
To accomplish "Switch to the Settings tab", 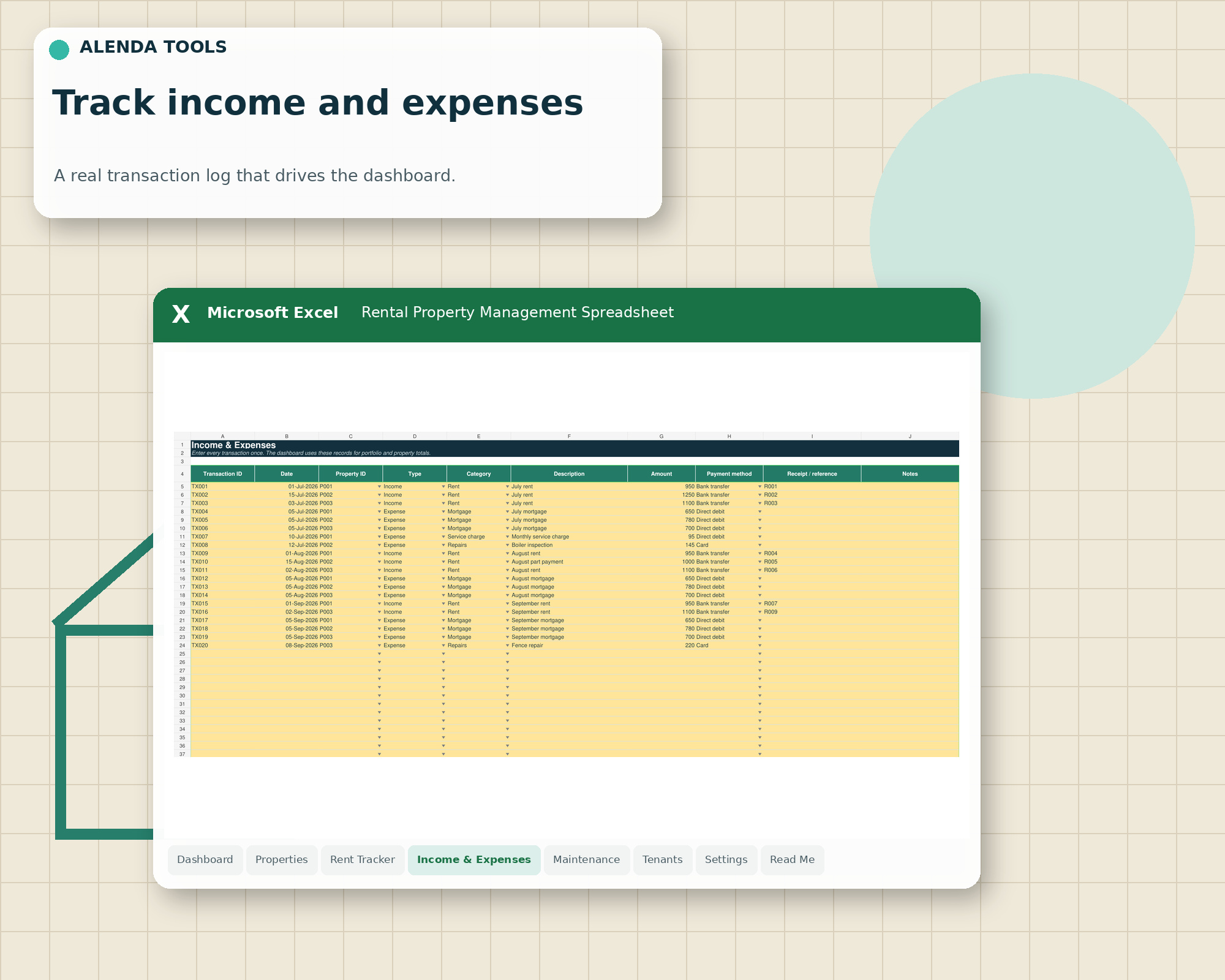I will [x=726, y=860].
